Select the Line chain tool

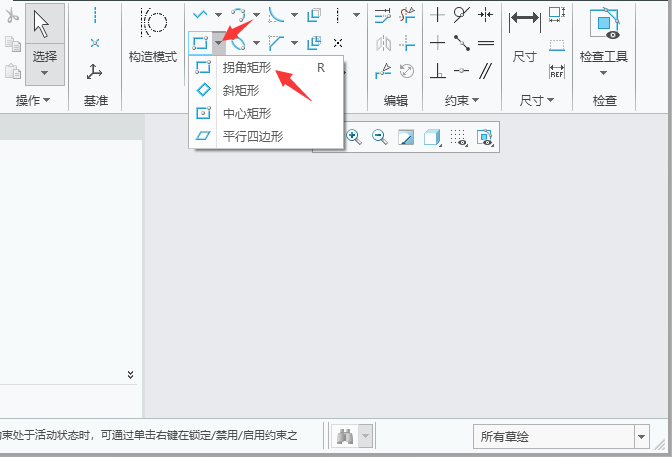coord(200,15)
